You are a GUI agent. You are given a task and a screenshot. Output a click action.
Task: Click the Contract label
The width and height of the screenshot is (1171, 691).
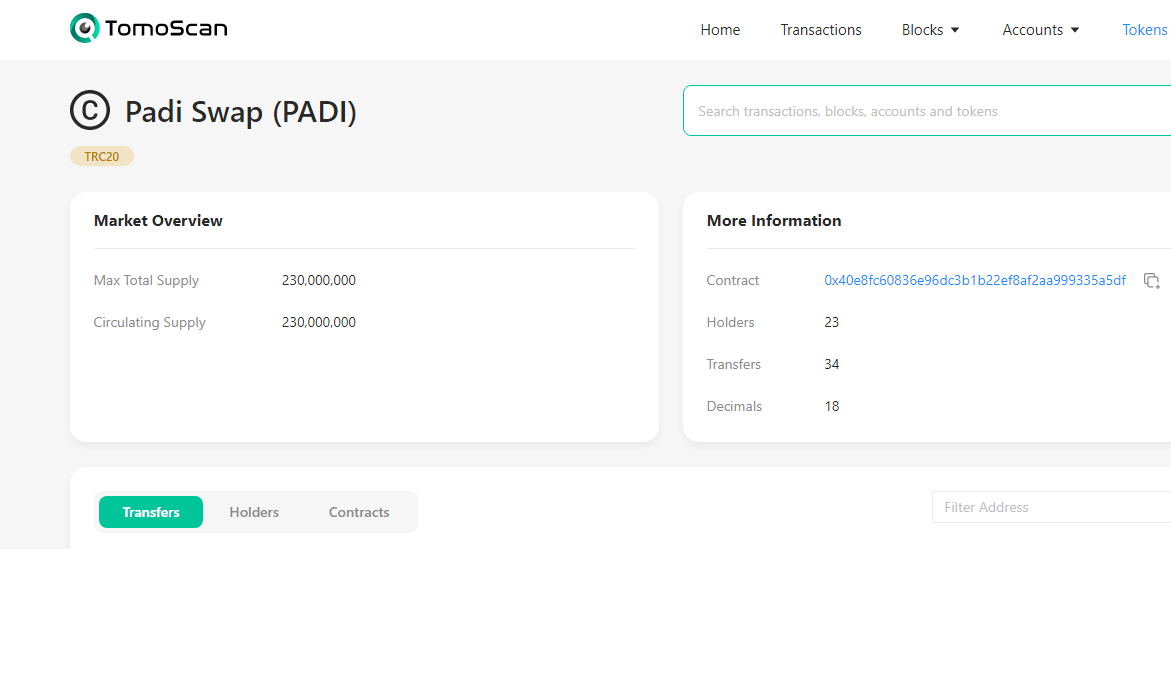click(733, 280)
